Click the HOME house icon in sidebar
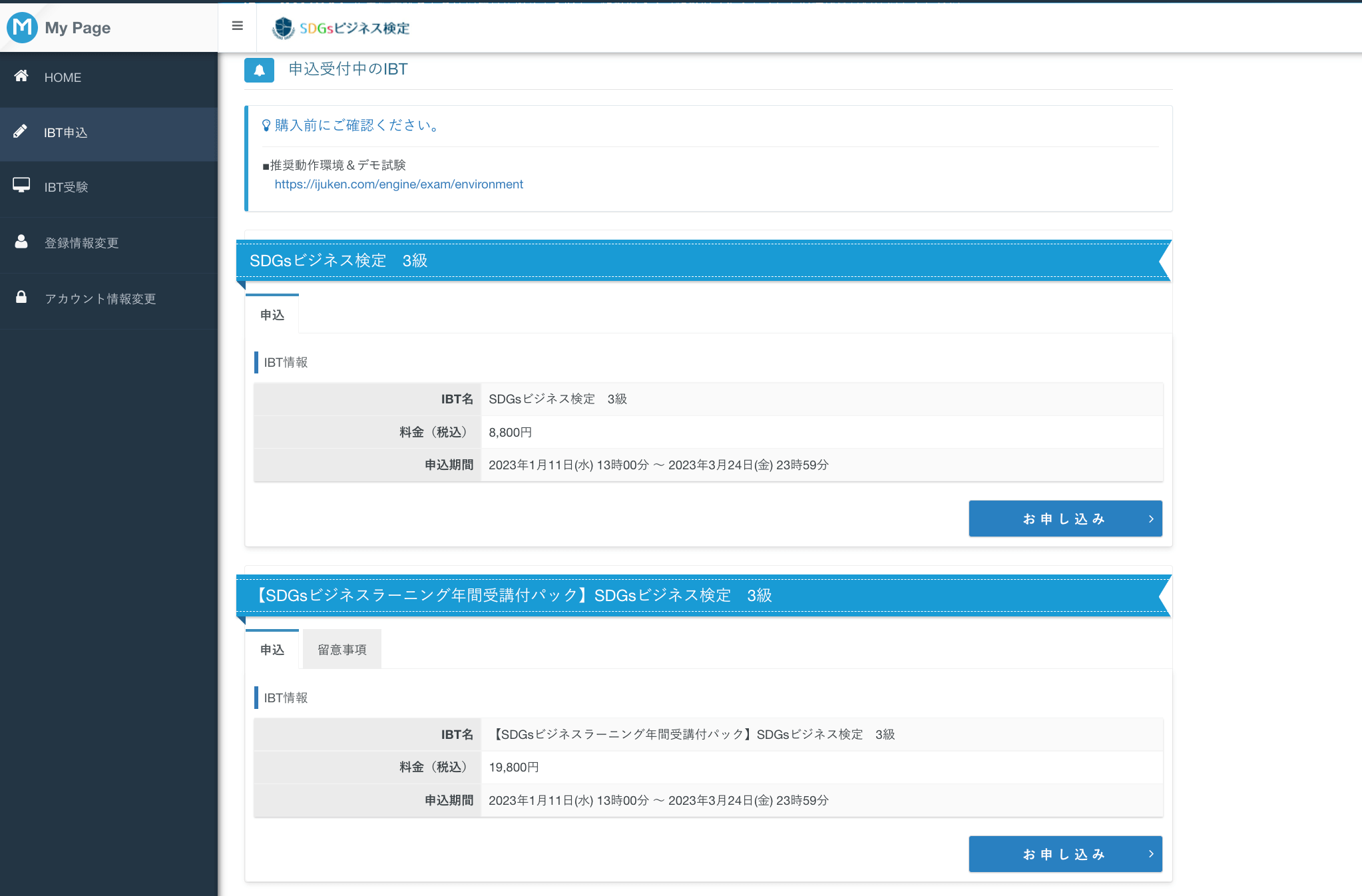1362x896 pixels. pyautogui.click(x=21, y=76)
